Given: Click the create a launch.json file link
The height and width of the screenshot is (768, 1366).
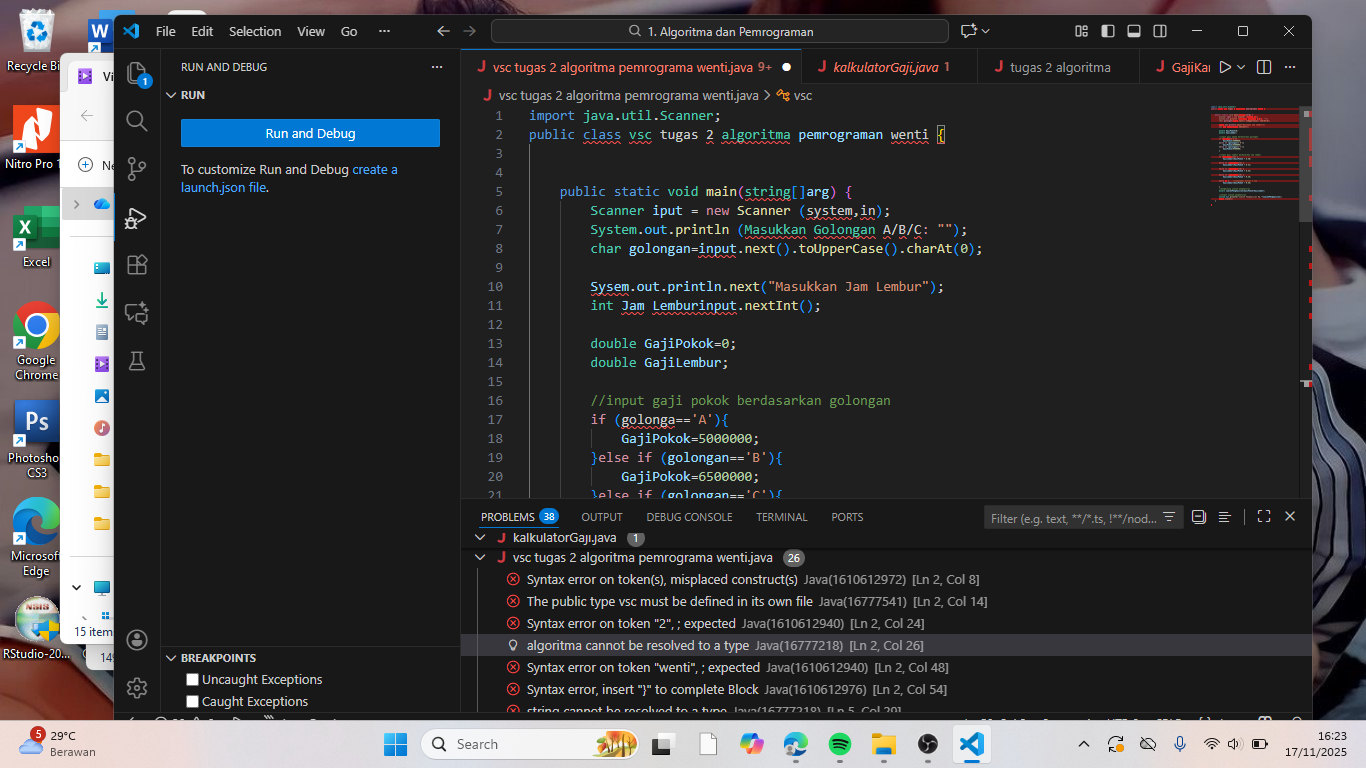Looking at the screenshot, I should [x=289, y=178].
